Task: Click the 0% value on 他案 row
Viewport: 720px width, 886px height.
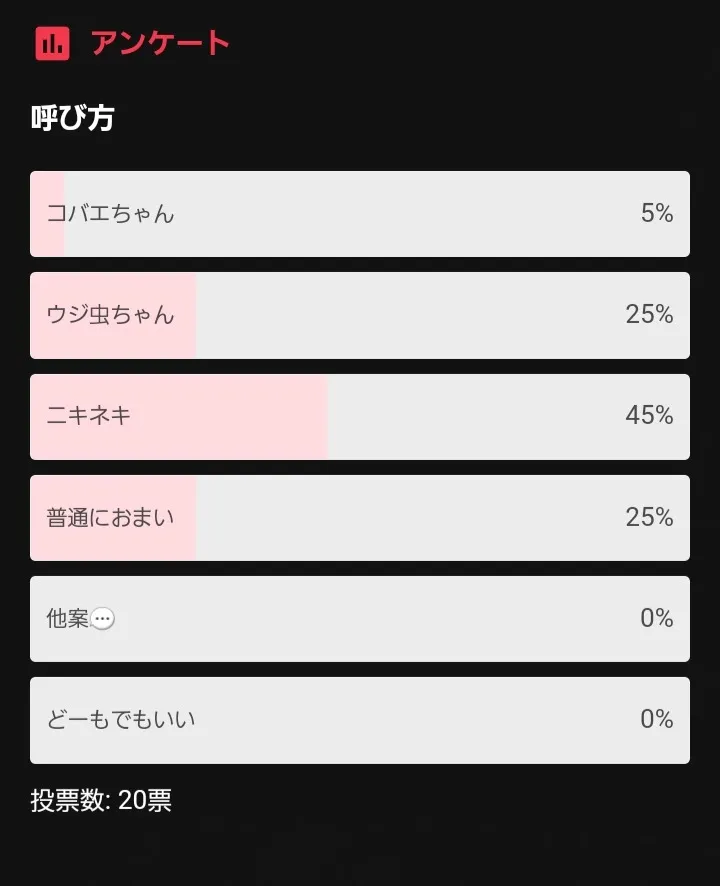Action: click(656, 619)
